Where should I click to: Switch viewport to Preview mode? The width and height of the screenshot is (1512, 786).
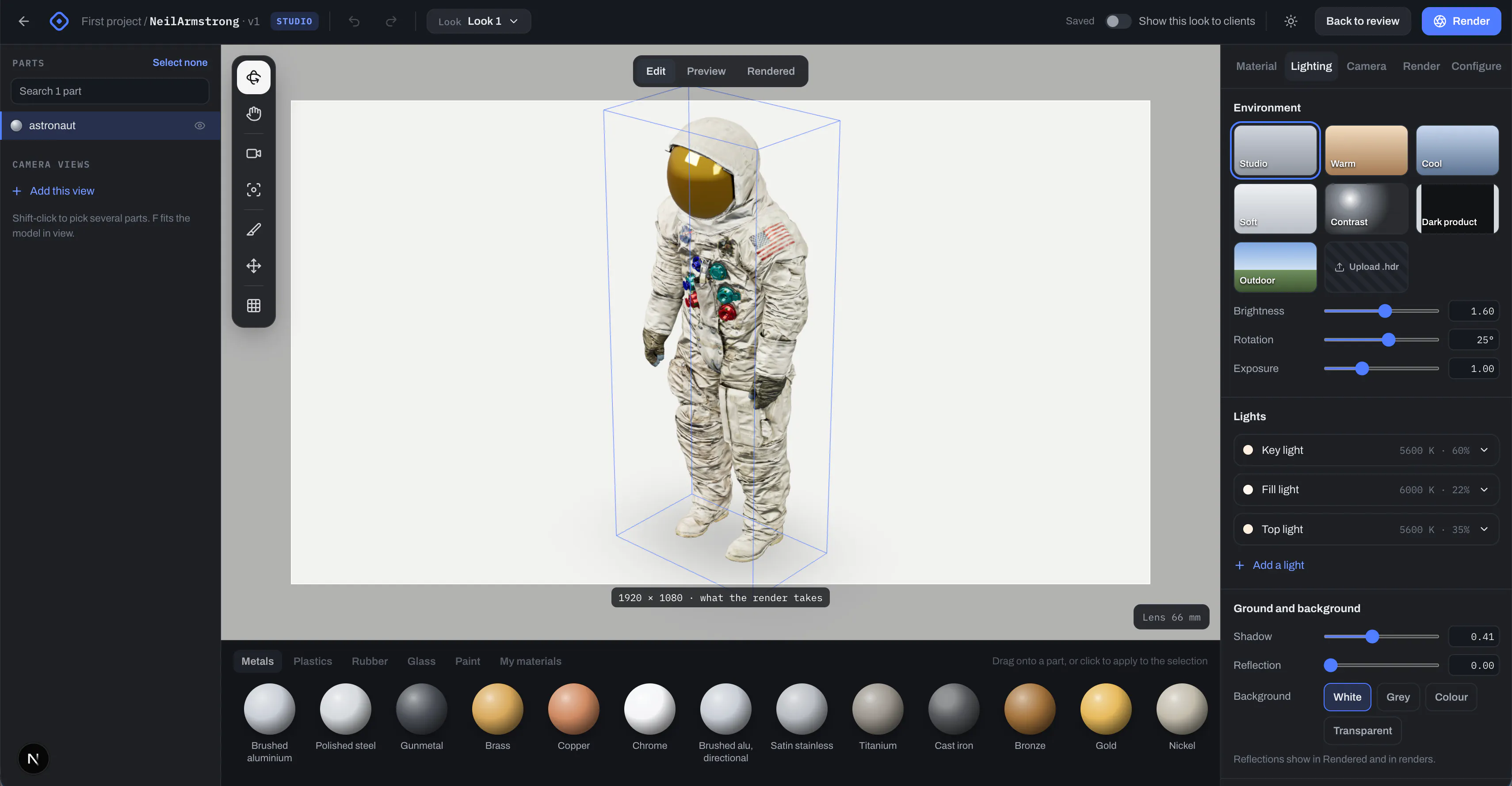click(706, 71)
